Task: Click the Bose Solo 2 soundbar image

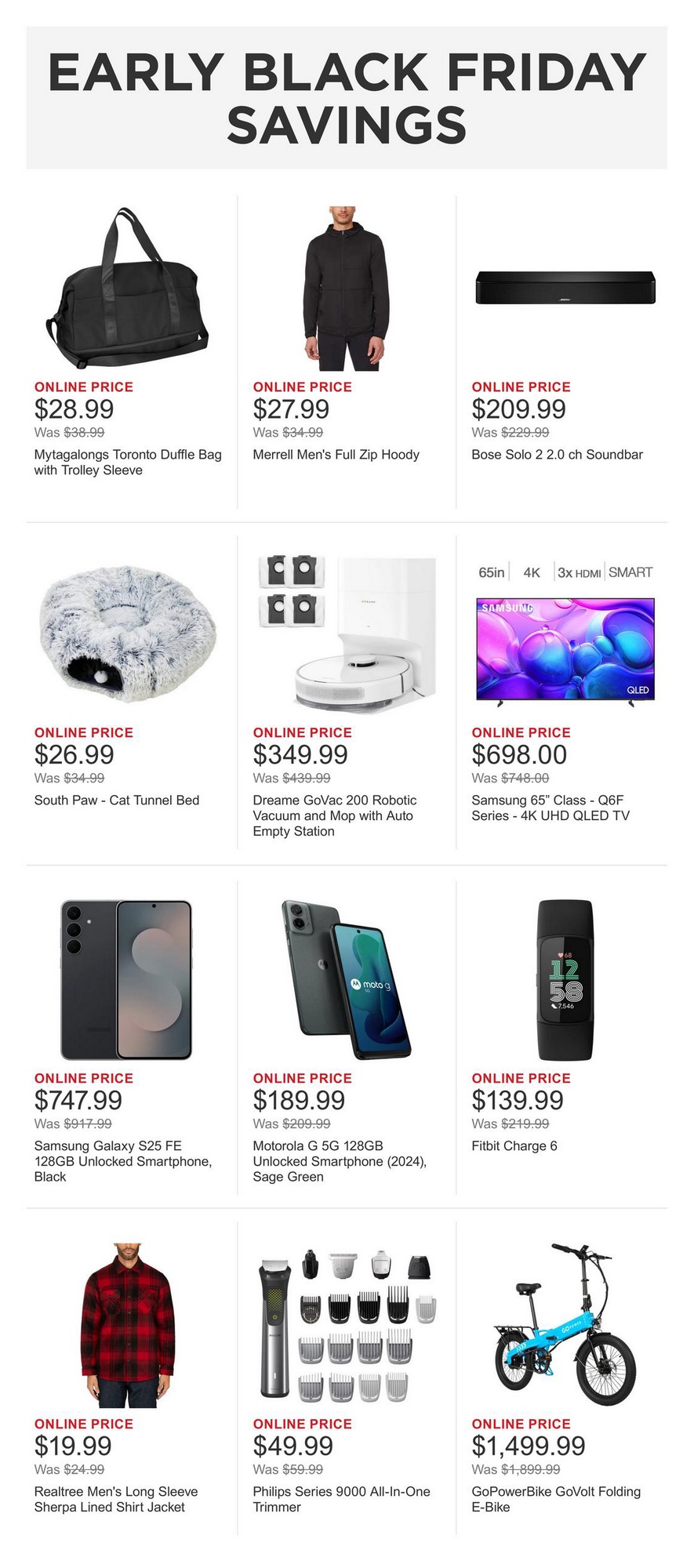Action: pos(565,289)
